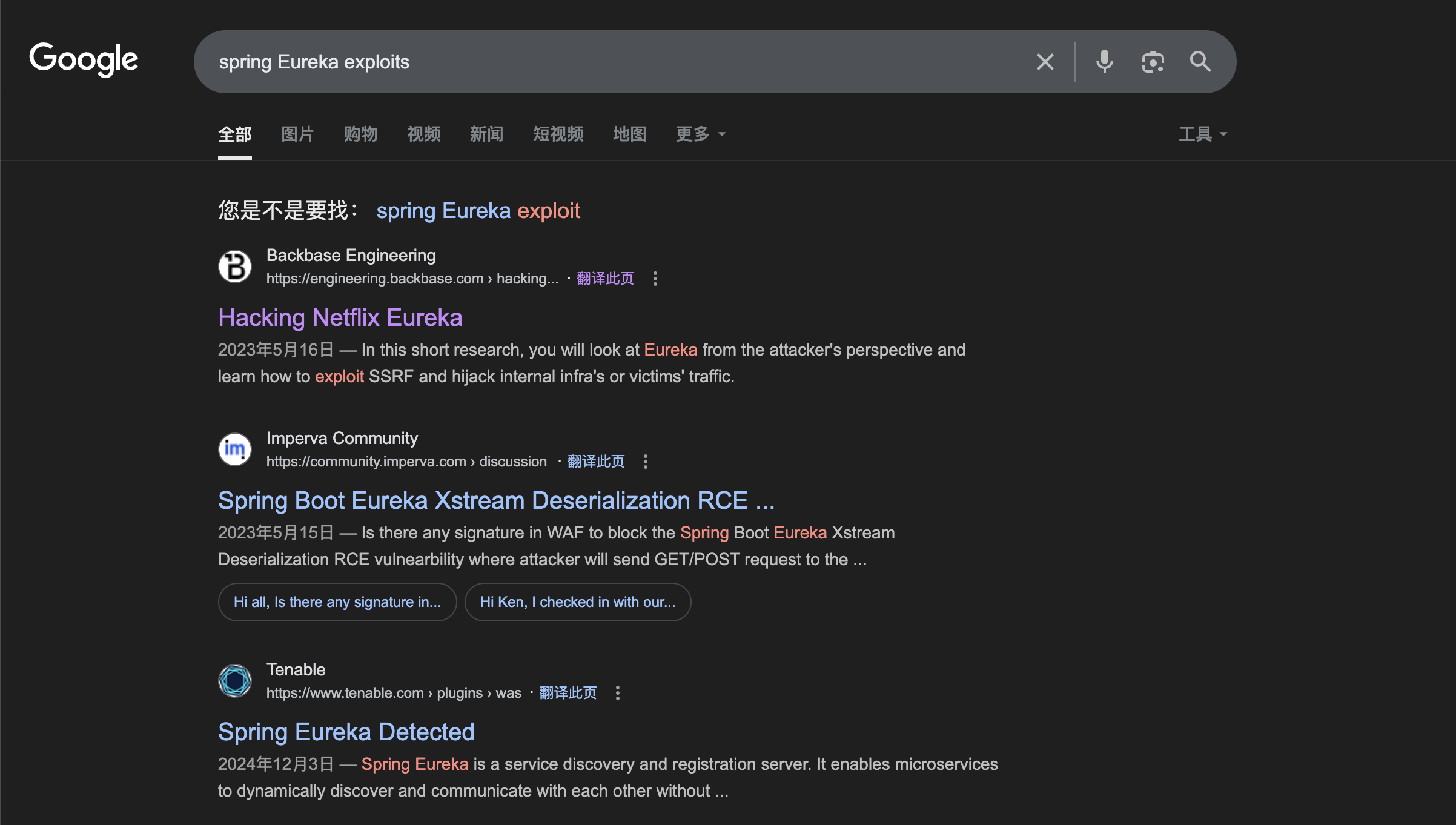Open Google Lens image search icon
Image resolution: width=1456 pixels, height=825 pixels.
click(1153, 62)
